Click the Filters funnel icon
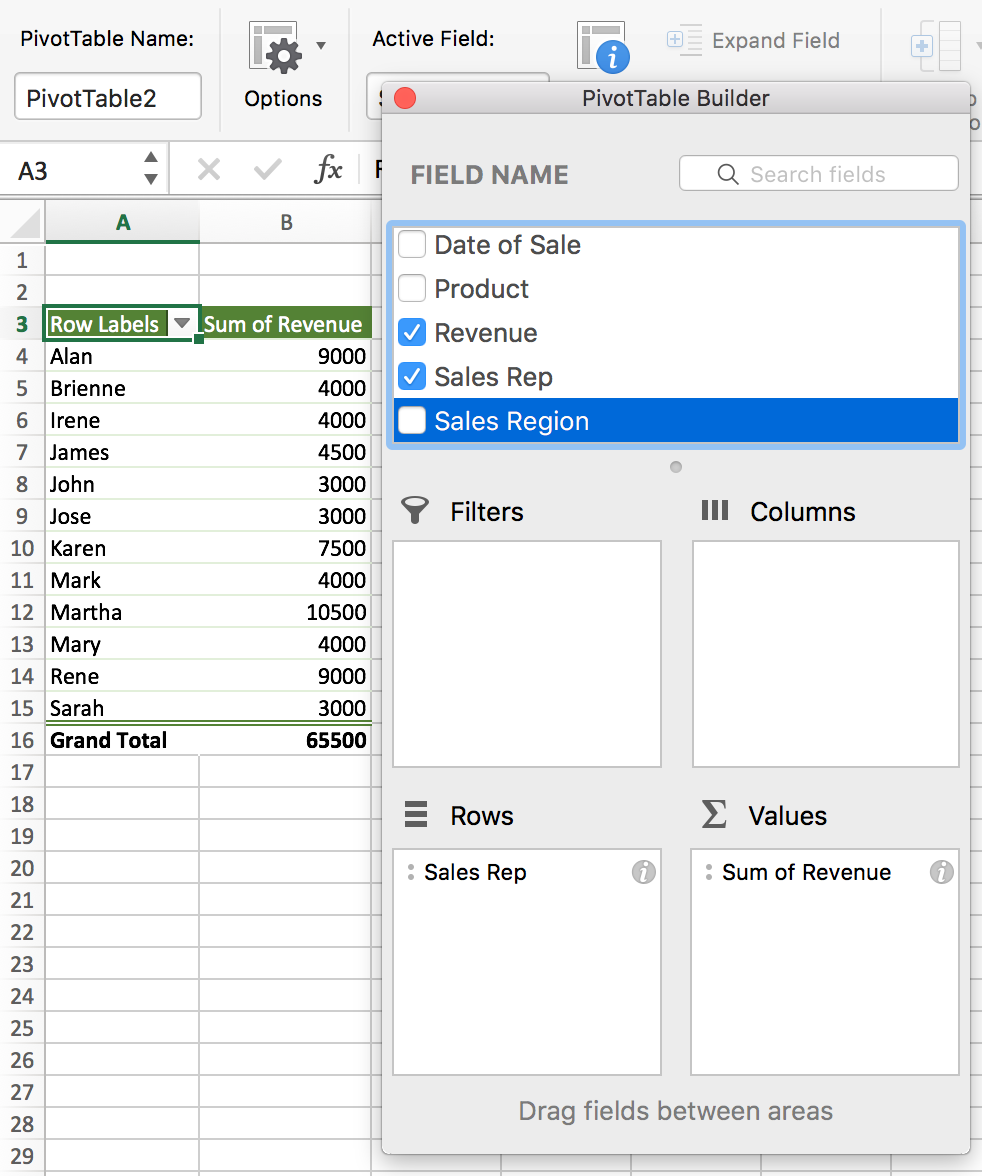This screenshot has width=982, height=1176. coord(415,511)
